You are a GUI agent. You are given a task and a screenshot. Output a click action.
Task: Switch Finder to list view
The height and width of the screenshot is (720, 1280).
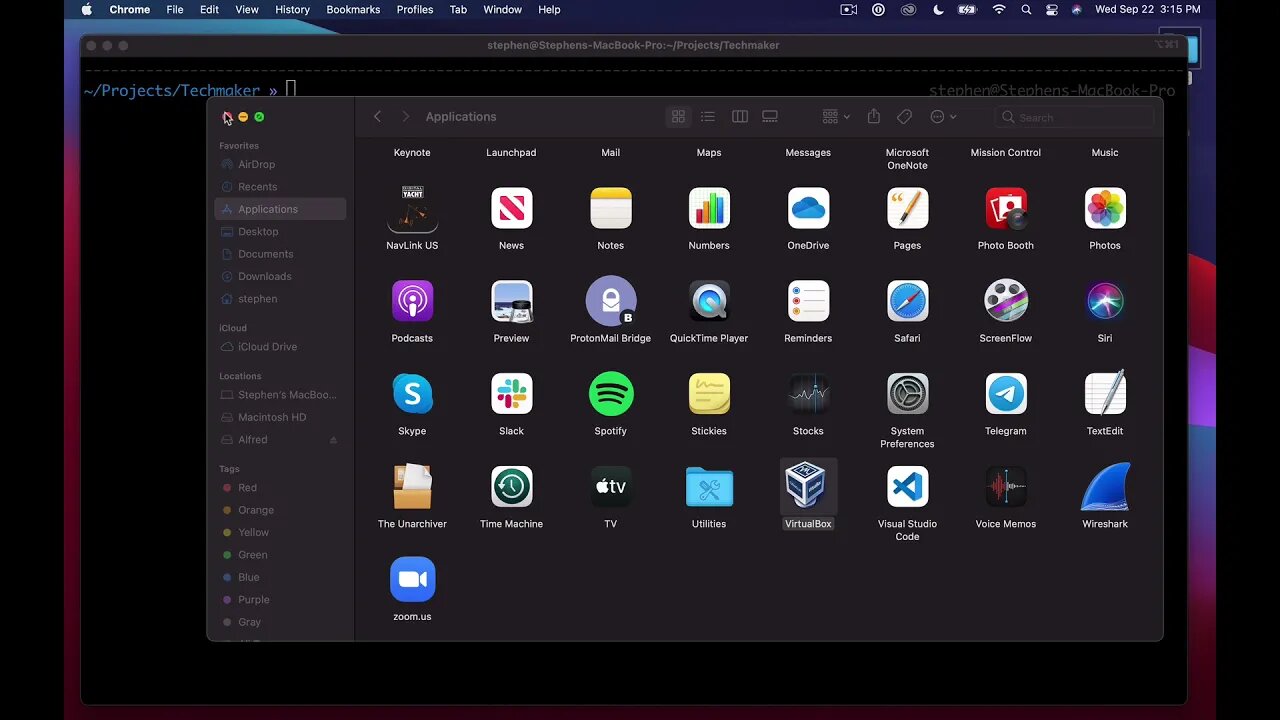point(708,117)
